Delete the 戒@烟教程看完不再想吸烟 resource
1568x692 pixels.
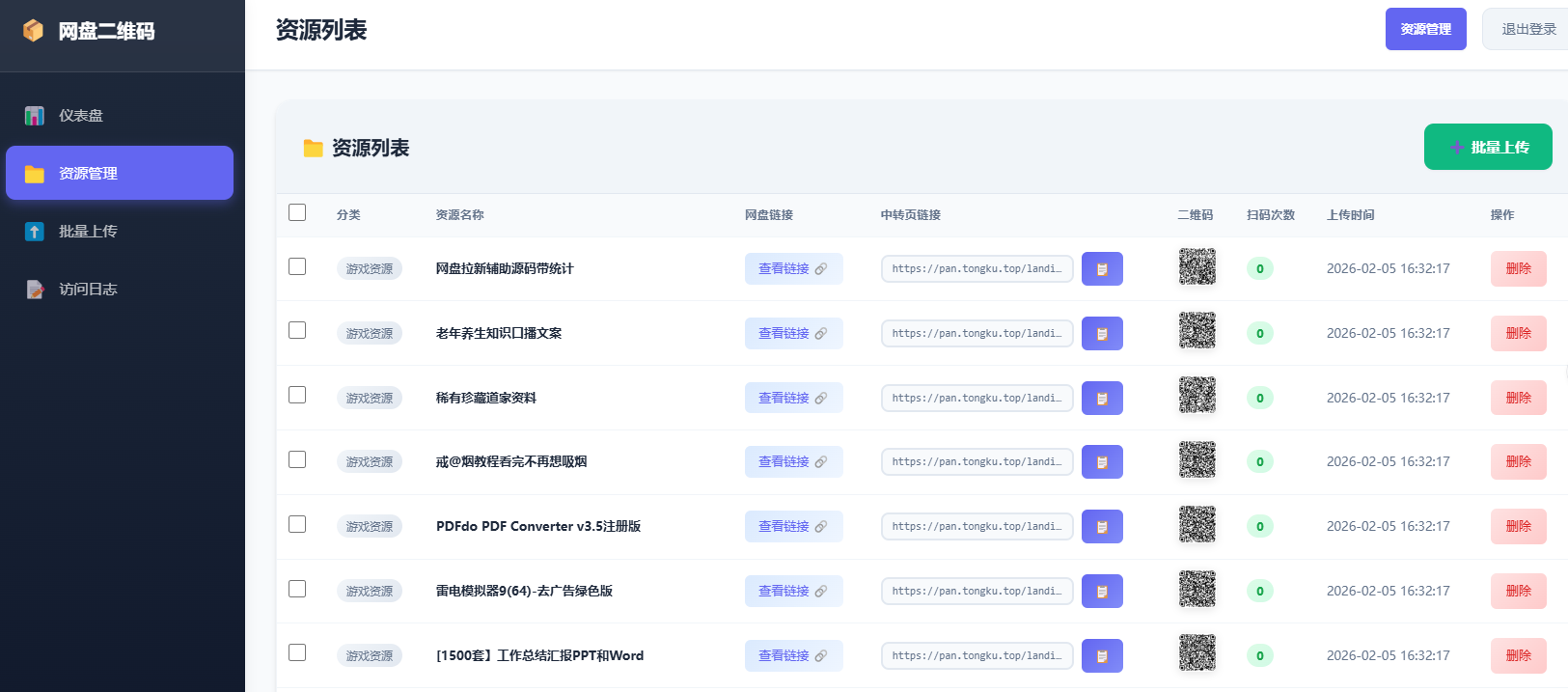click(1519, 461)
